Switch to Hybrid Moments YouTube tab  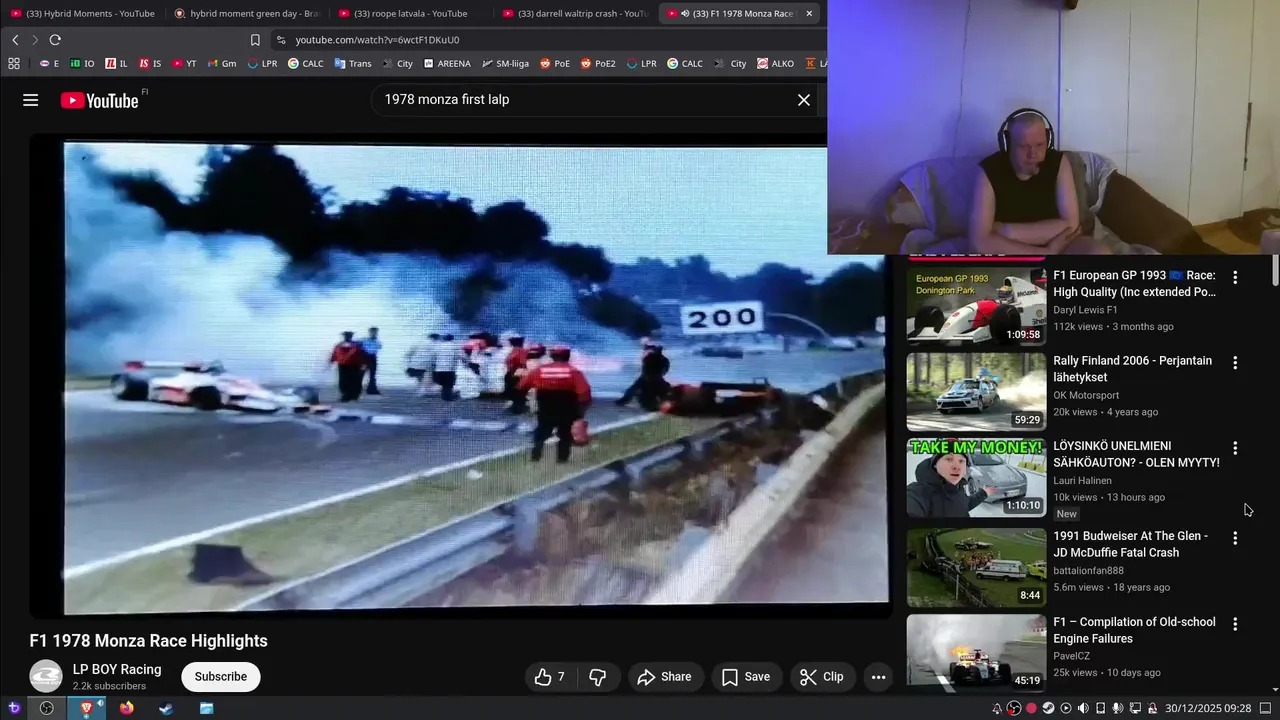pyautogui.click(x=82, y=13)
